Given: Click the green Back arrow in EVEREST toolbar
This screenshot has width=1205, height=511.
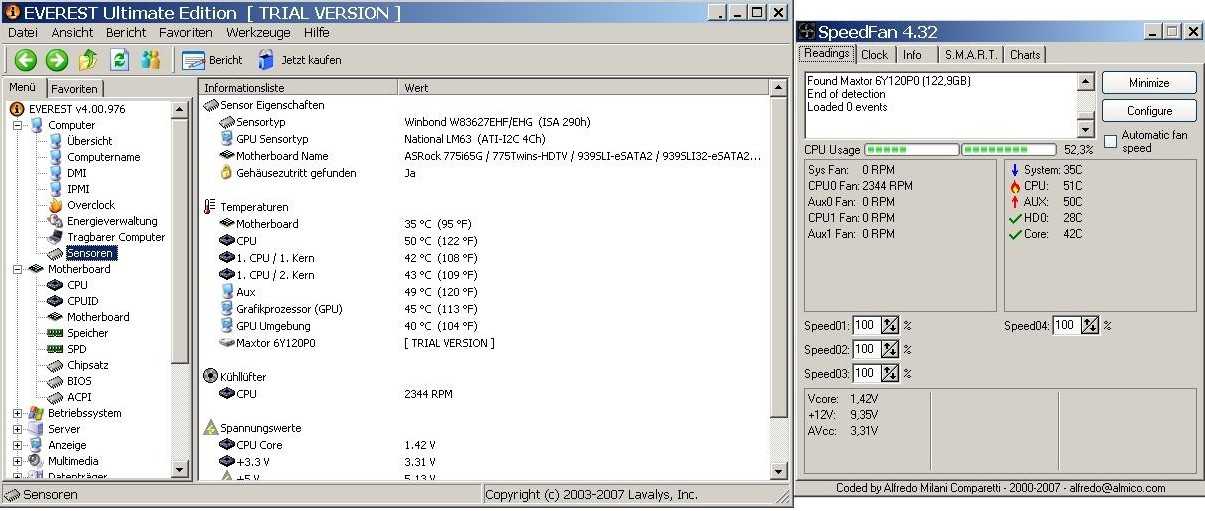Looking at the screenshot, I should [26, 60].
